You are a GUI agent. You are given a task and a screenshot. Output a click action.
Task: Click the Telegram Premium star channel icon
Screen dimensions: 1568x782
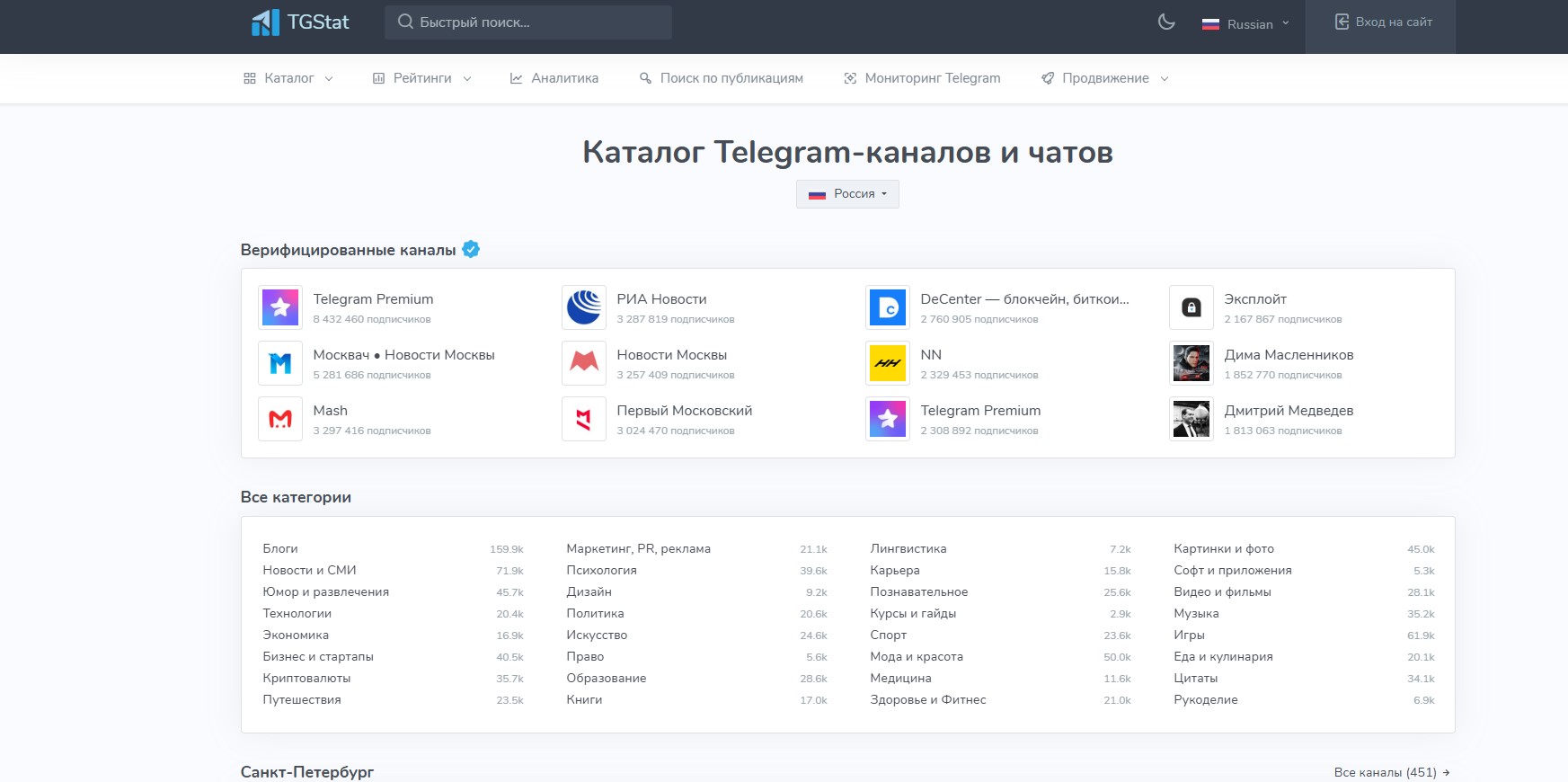point(280,307)
